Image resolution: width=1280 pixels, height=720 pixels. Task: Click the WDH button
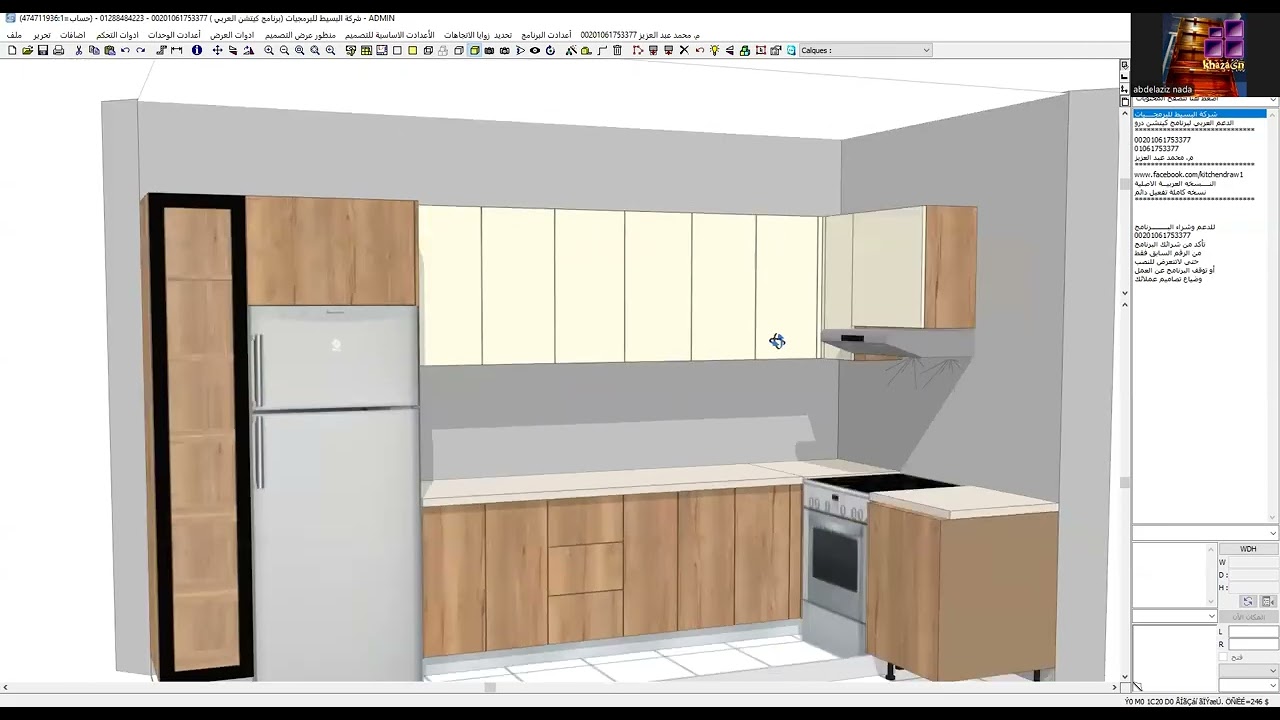click(1248, 549)
